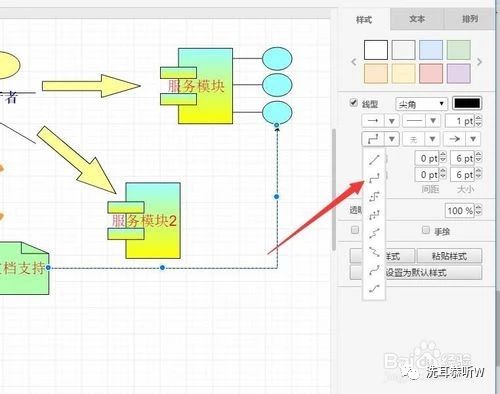Expand the waypoint style dropdown arrow
Screen dimensions: 500x394
392,139
